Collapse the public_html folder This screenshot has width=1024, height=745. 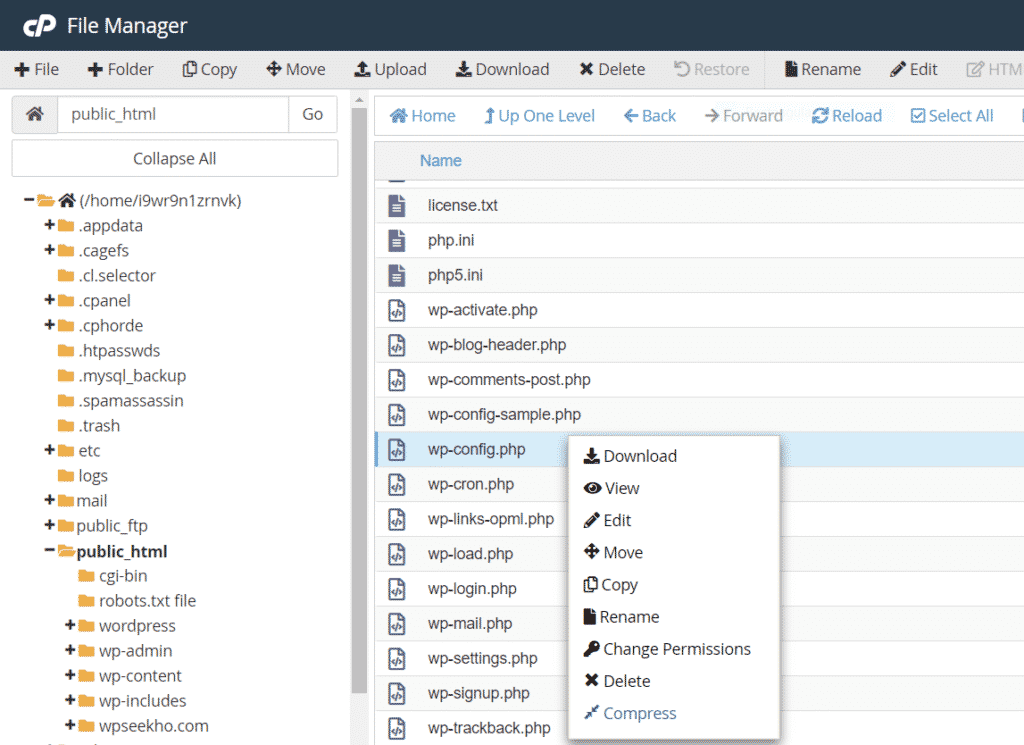point(50,550)
